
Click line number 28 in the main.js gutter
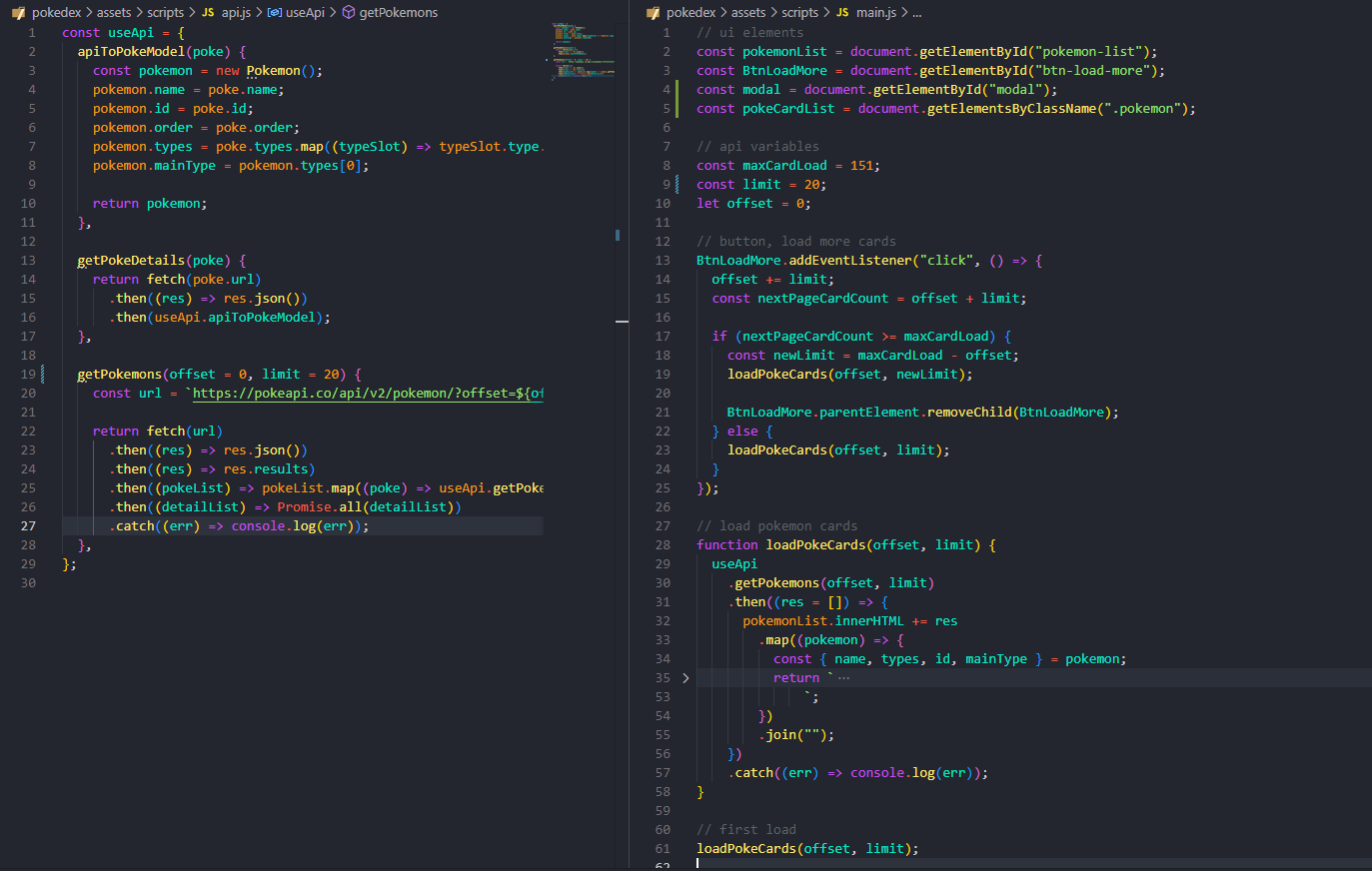tap(664, 545)
